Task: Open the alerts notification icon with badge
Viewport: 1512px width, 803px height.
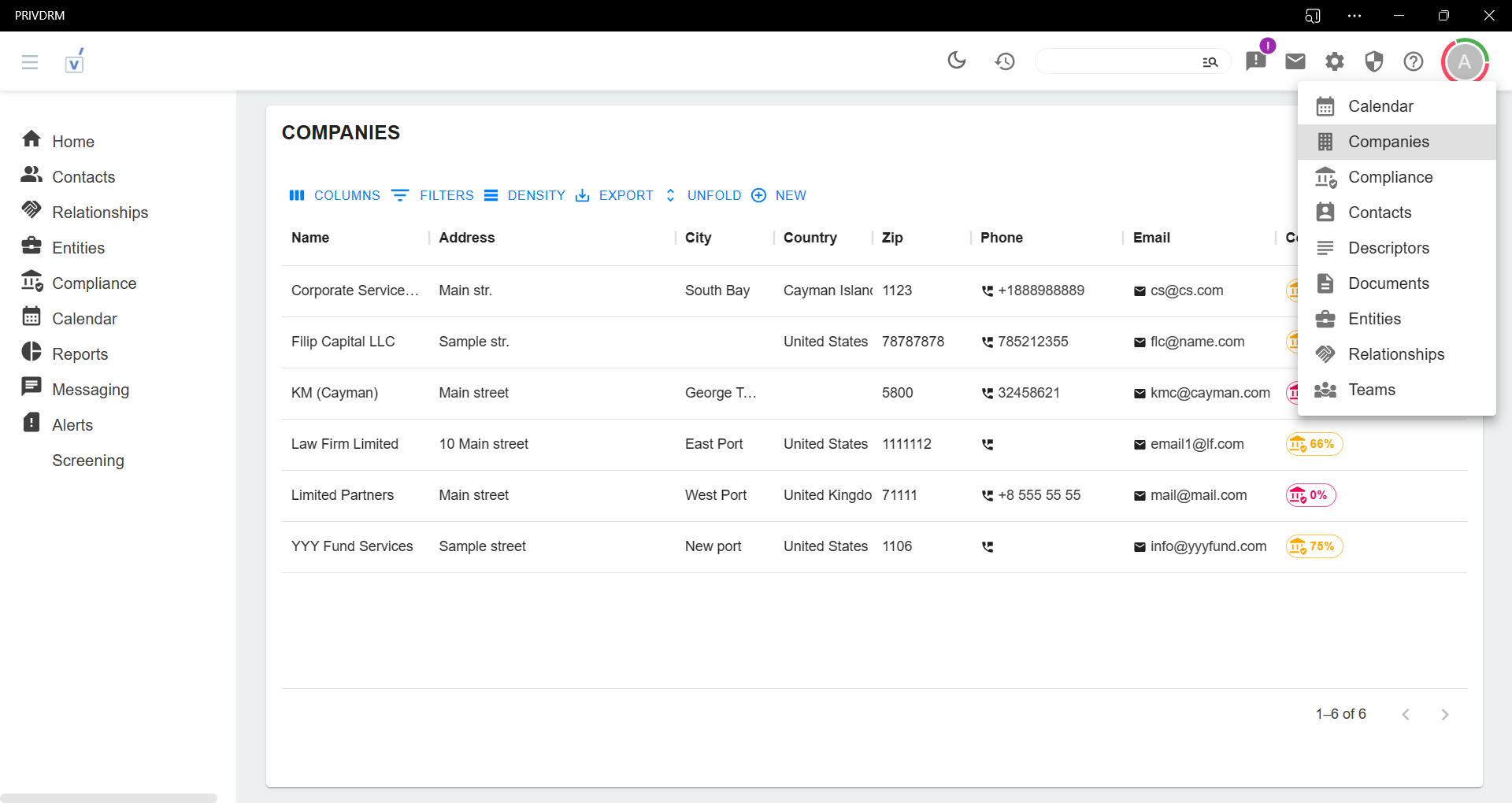Action: [x=1256, y=61]
